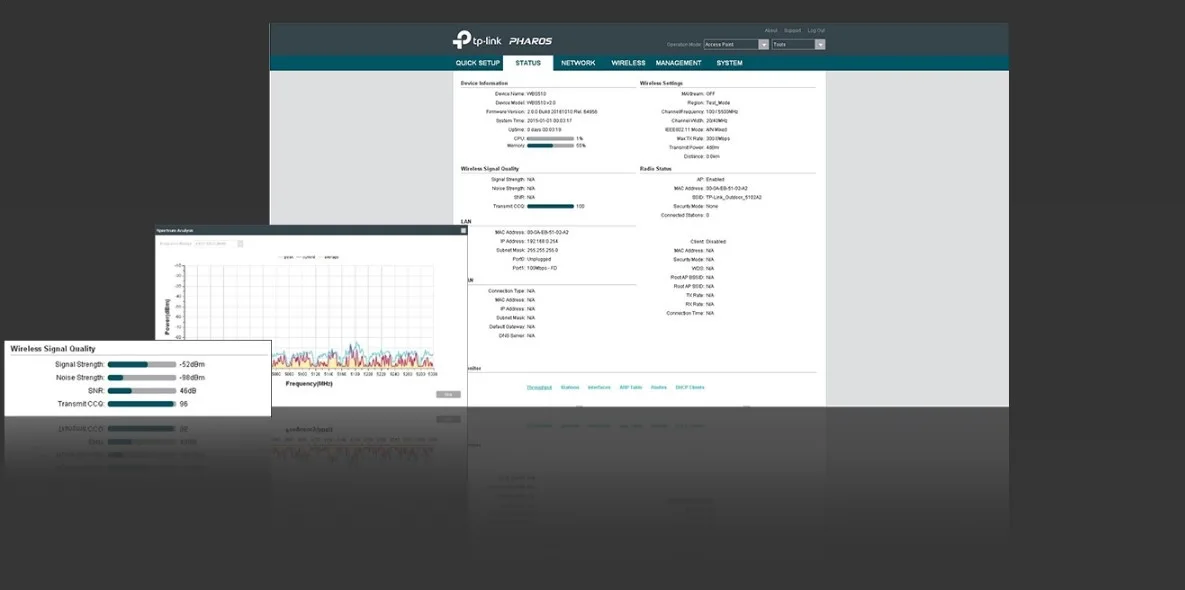Click the About link
1185x590 pixels.
[770, 31]
